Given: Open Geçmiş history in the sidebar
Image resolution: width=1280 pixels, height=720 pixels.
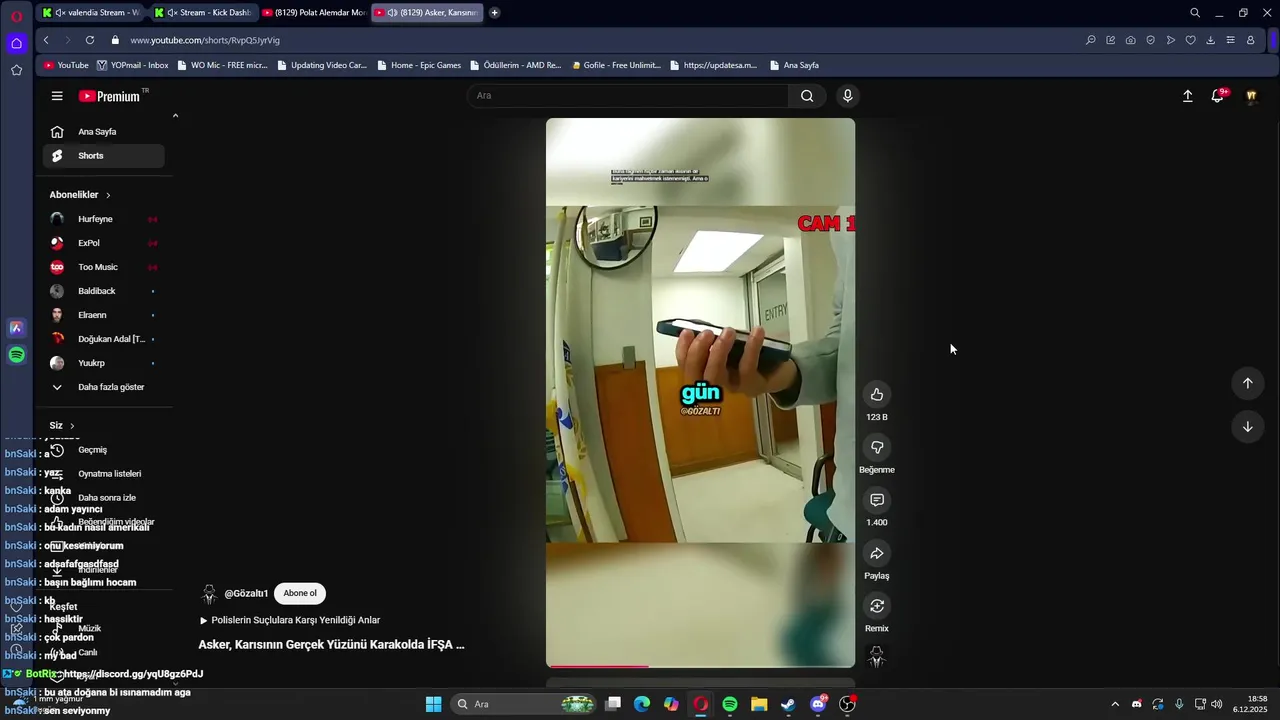Looking at the screenshot, I should [x=92, y=450].
